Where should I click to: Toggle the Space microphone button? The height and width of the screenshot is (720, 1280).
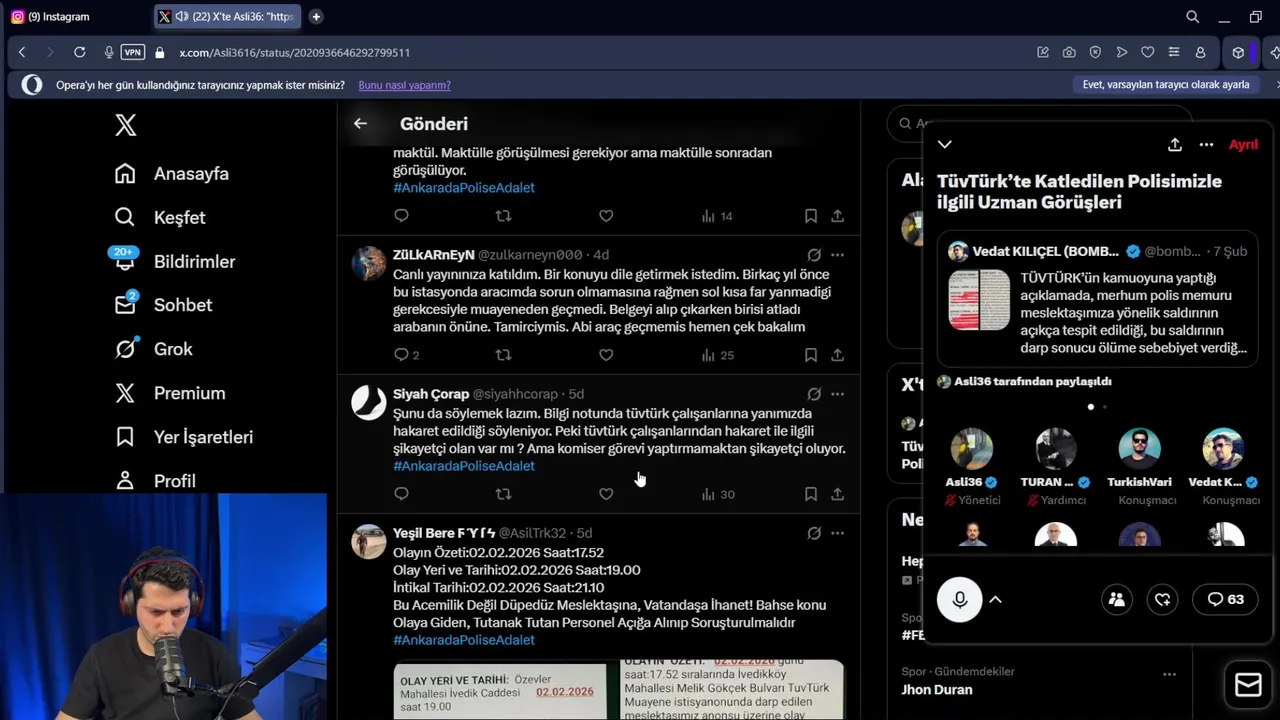point(959,599)
